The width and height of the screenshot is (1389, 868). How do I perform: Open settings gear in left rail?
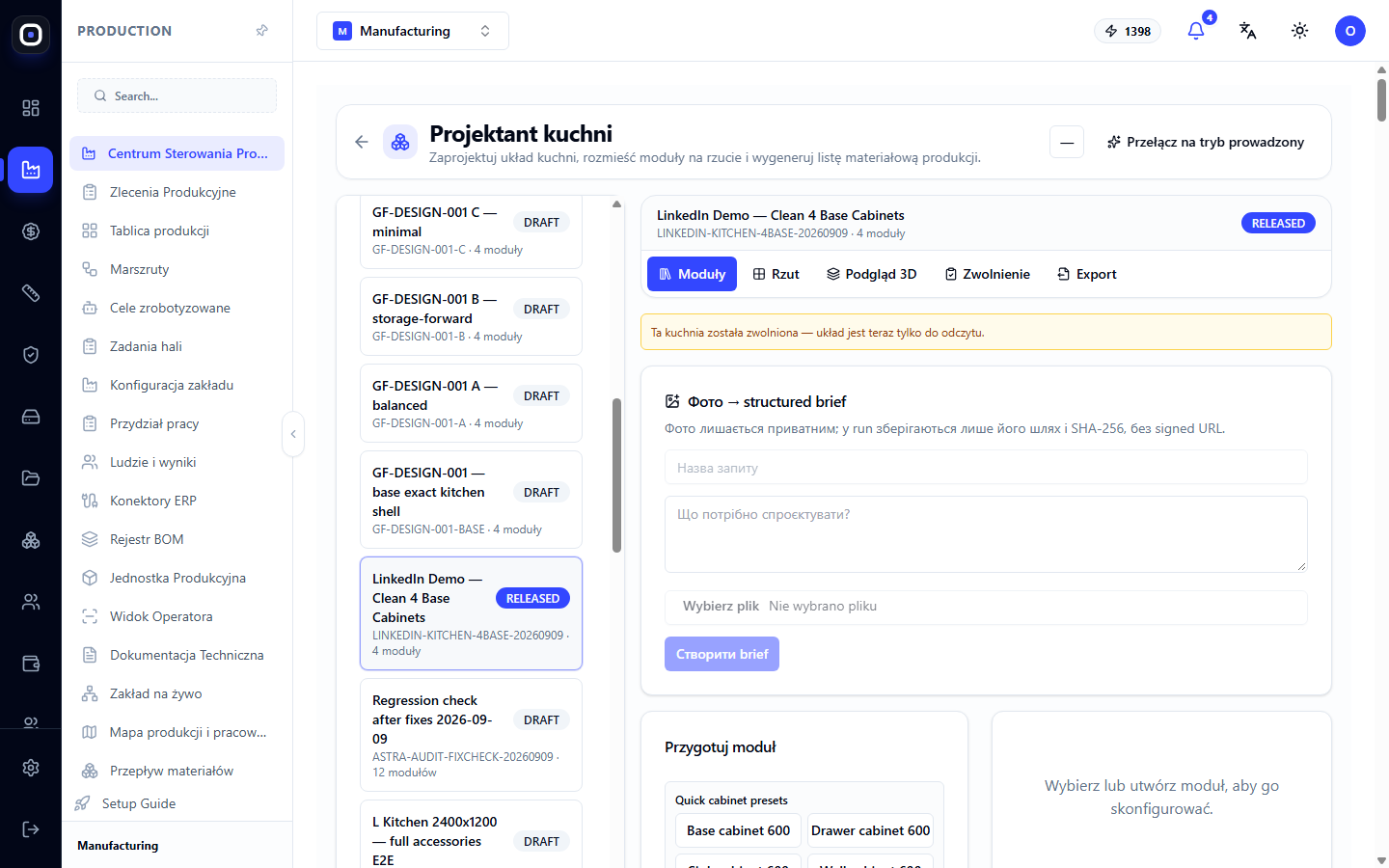[x=31, y=768]
